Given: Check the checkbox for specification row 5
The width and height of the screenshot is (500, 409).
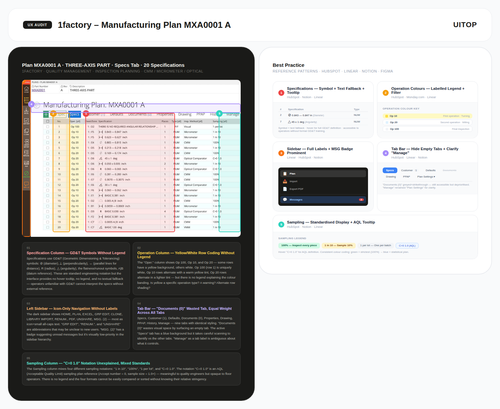Looking at the screenshot, I should (47, 148).
